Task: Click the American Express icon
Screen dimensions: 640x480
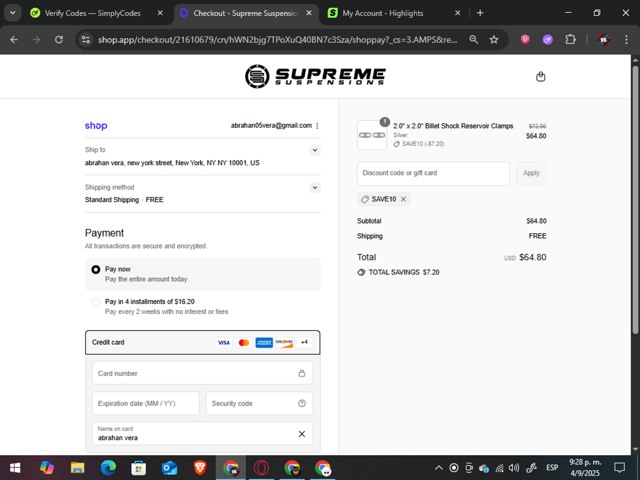Action: (x=264, y=342)
